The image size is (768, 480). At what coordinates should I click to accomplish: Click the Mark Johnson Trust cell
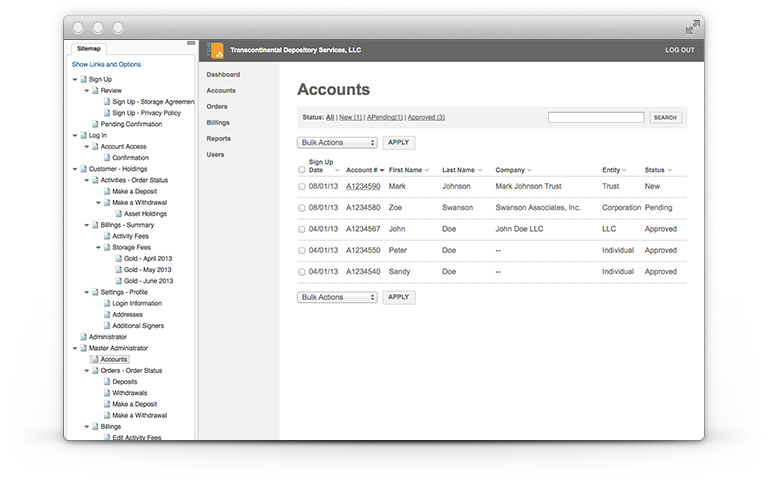[528, 186]
